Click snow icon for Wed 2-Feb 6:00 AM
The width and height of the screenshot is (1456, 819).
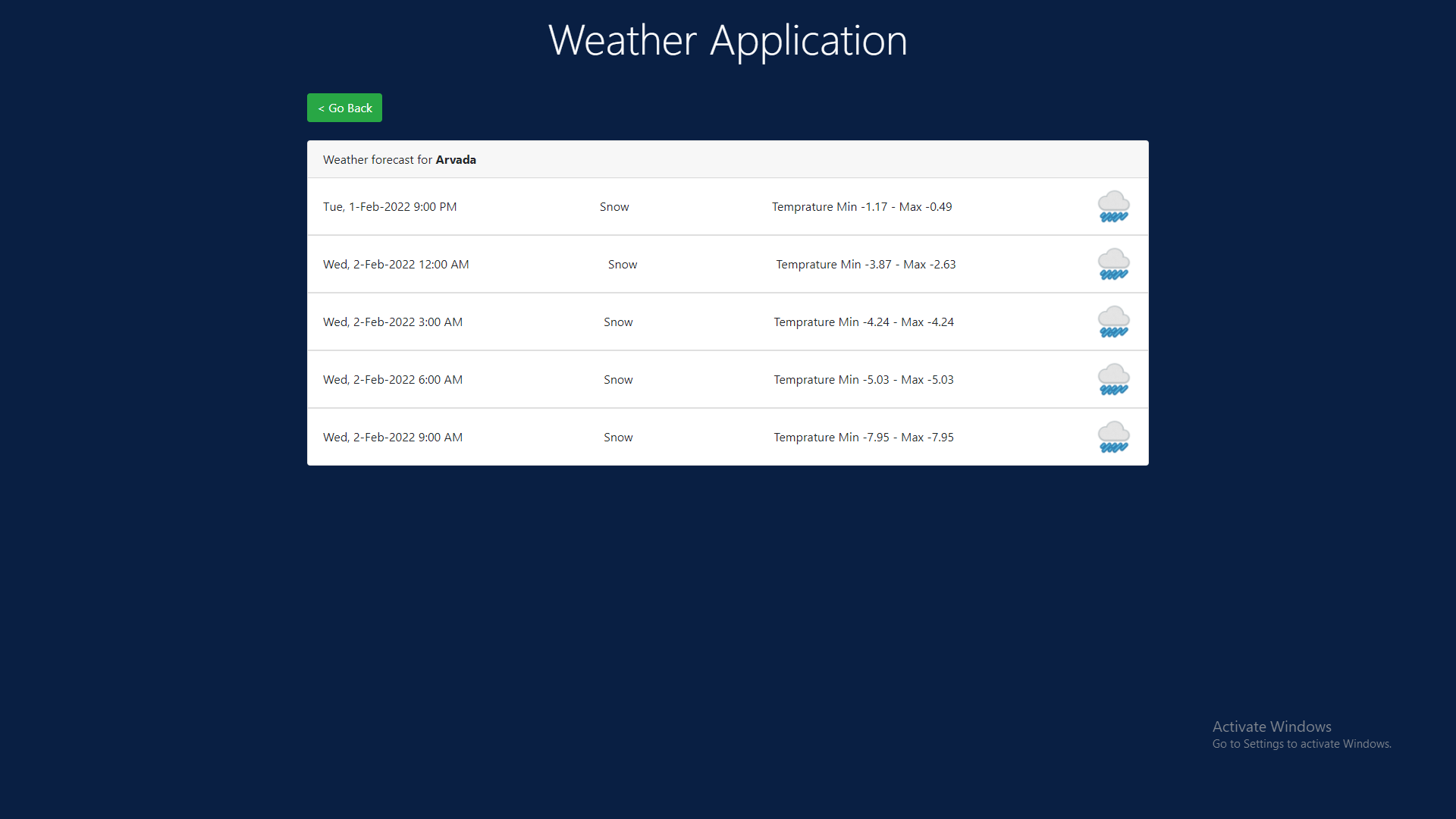coord(1113,379)
